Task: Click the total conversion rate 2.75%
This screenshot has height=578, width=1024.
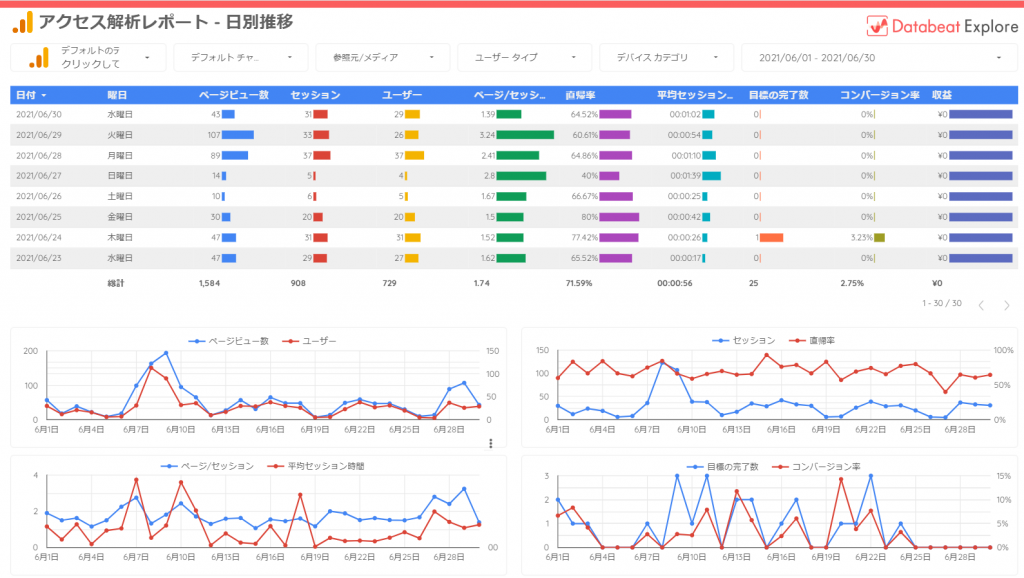Action: (852, 283)
